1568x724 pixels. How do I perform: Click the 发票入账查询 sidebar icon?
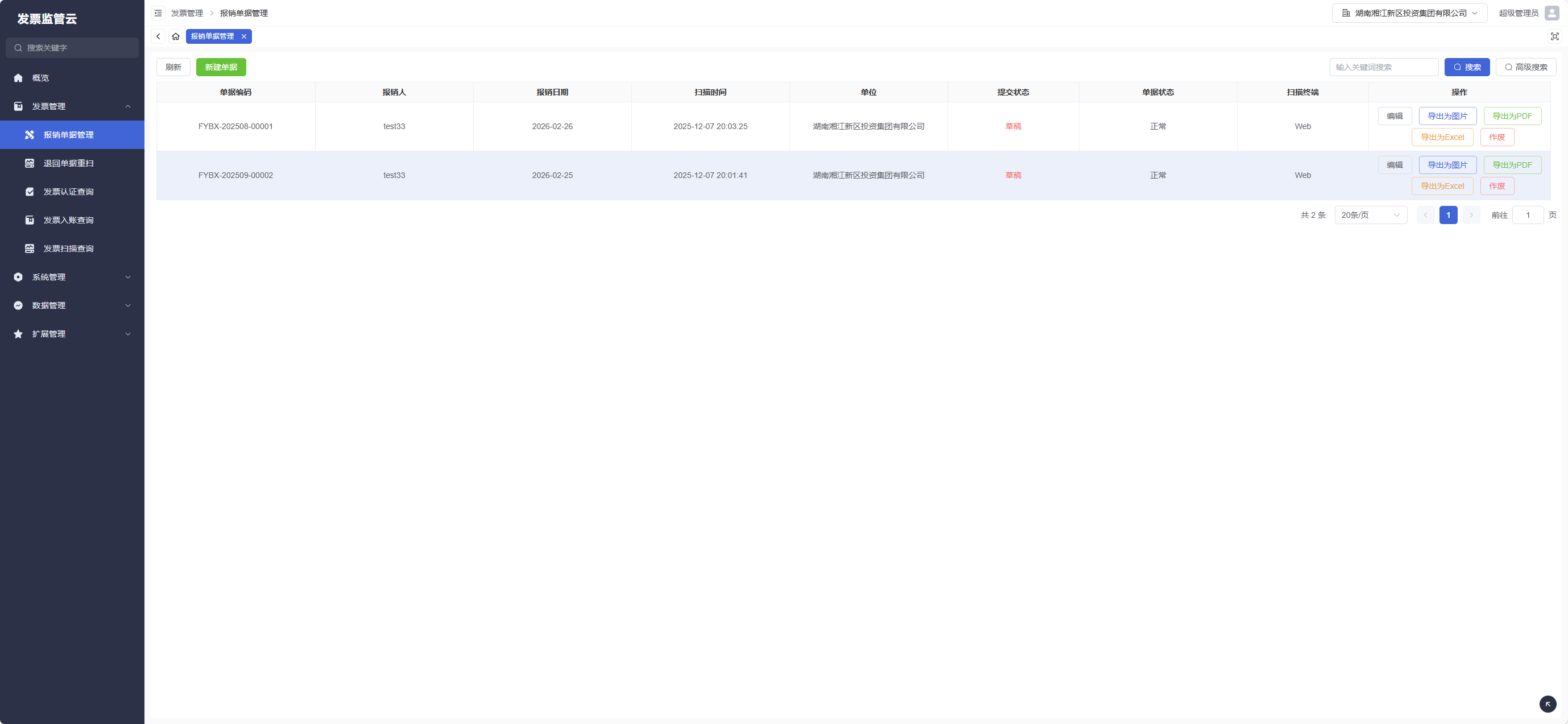tap(29, 221)
